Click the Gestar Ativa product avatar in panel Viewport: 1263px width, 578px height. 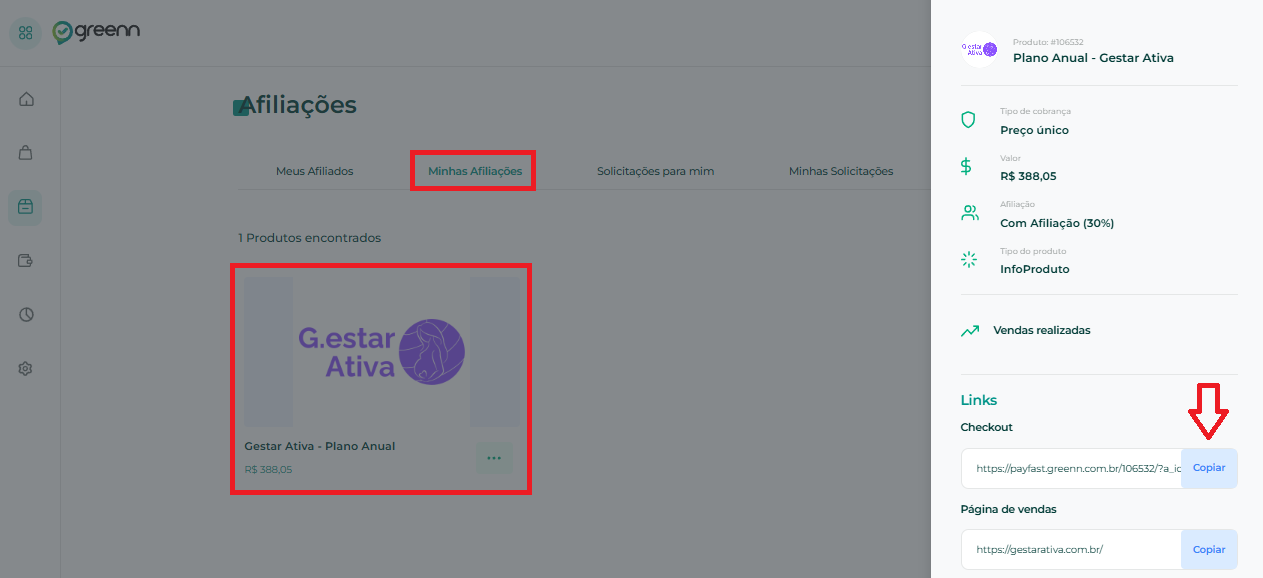tap(979, 49)
